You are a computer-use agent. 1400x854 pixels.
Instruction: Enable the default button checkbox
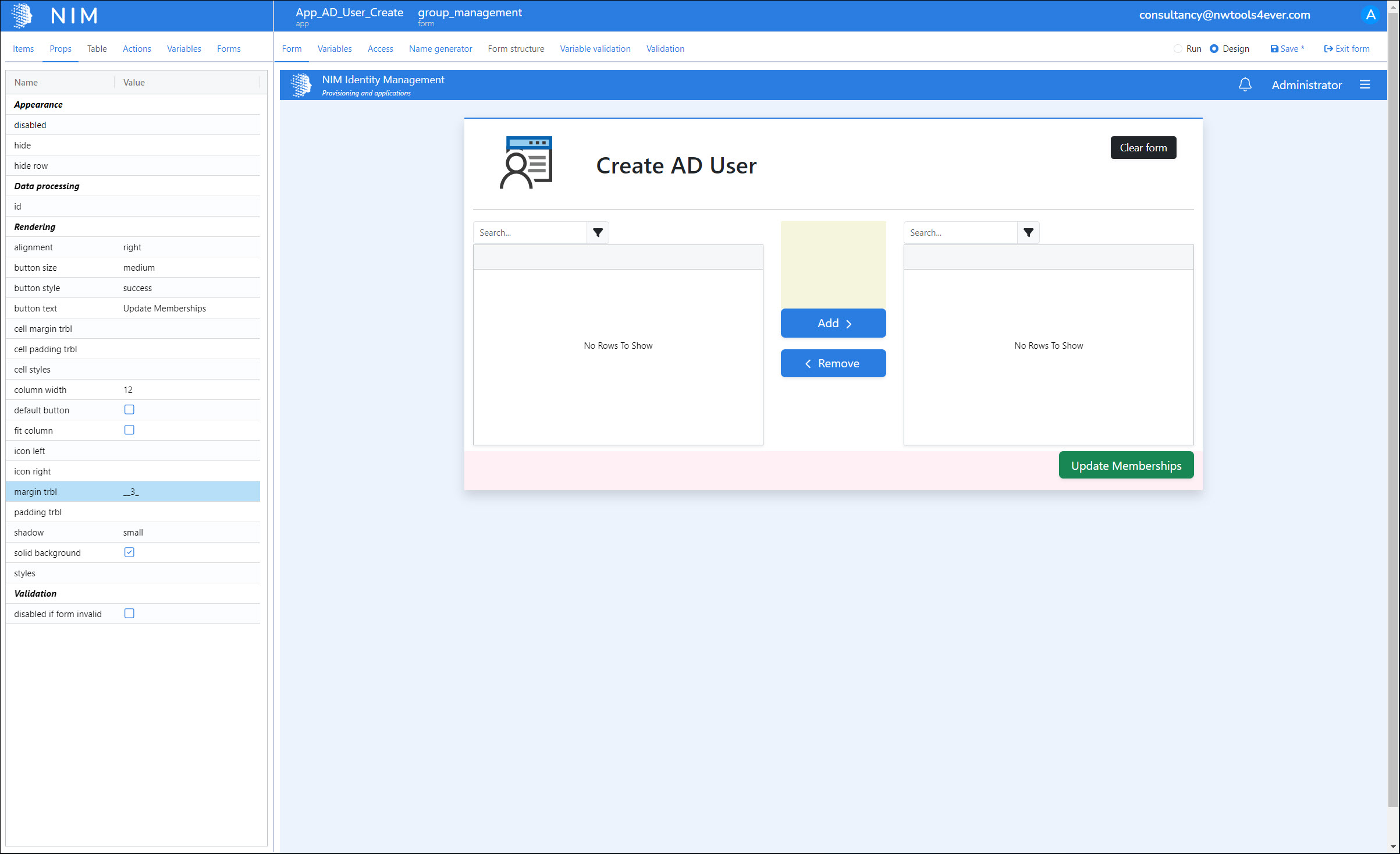[x=129, y=410]
